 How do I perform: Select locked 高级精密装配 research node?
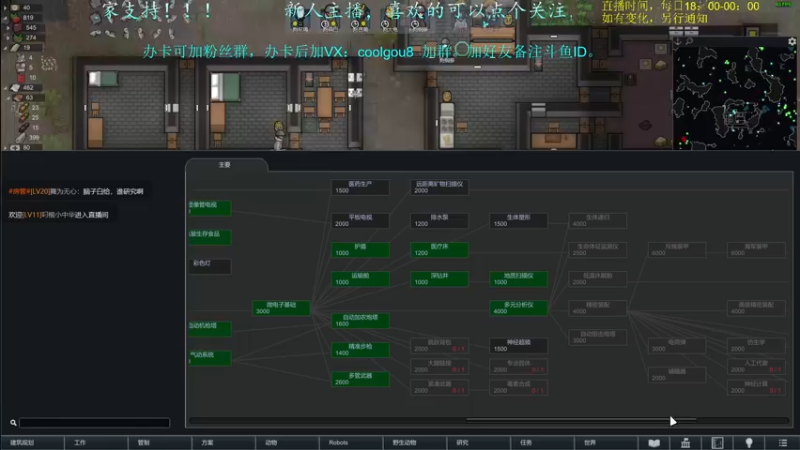click(756, 308)
